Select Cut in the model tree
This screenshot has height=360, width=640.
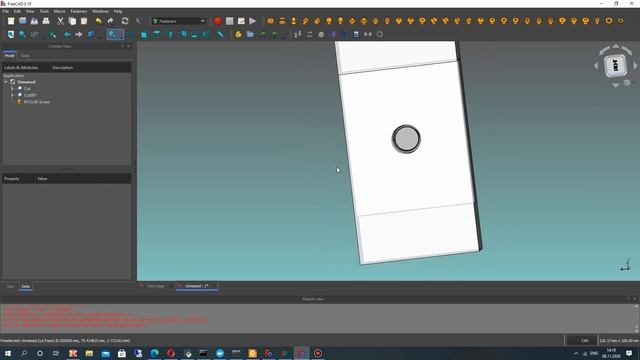pos(27,89)
